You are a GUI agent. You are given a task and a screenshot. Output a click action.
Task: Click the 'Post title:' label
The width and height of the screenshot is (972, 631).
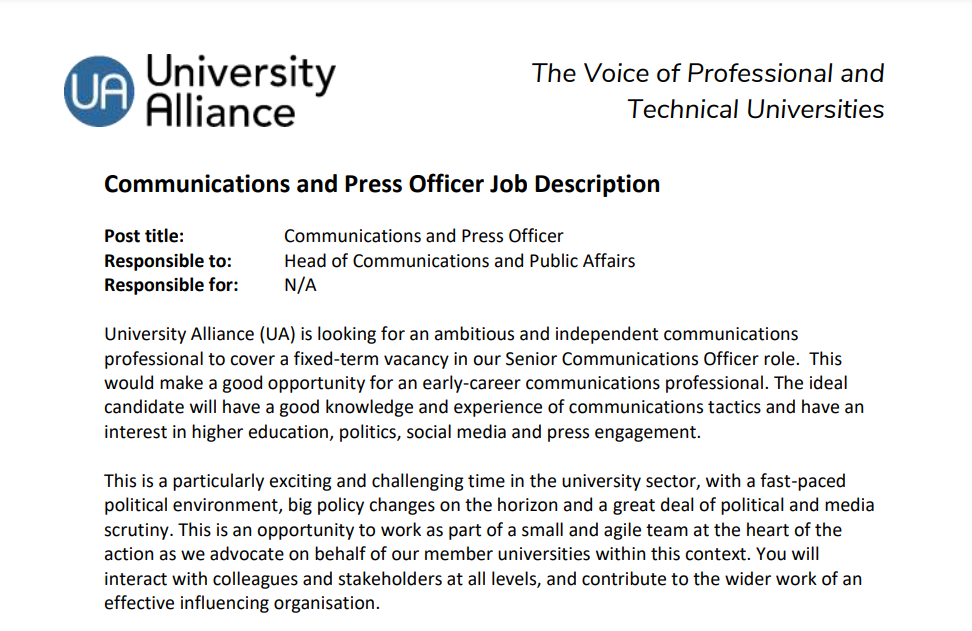click(x=144, y=236)
